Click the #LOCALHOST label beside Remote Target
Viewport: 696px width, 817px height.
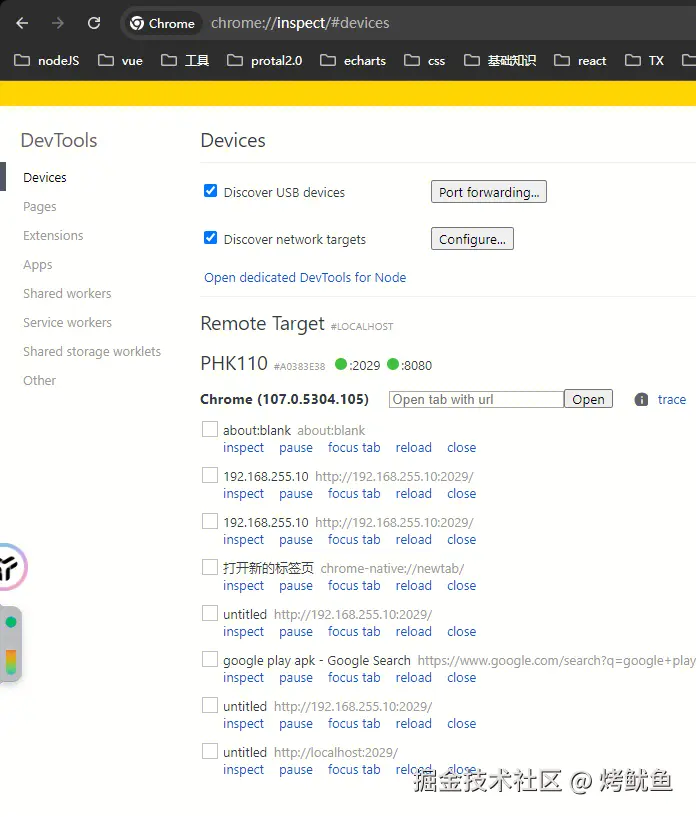point(362,327)
